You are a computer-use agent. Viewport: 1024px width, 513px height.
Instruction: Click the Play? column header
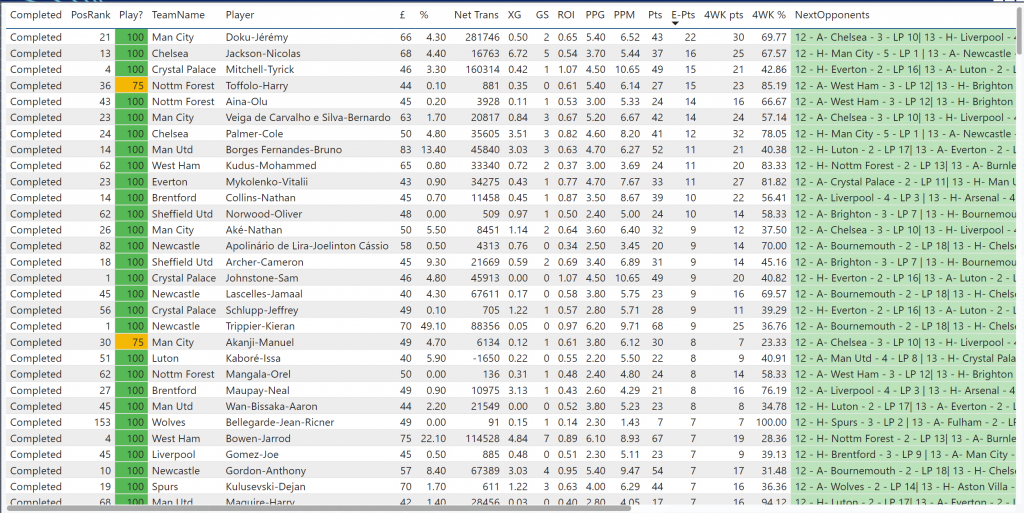pos(130,15)
